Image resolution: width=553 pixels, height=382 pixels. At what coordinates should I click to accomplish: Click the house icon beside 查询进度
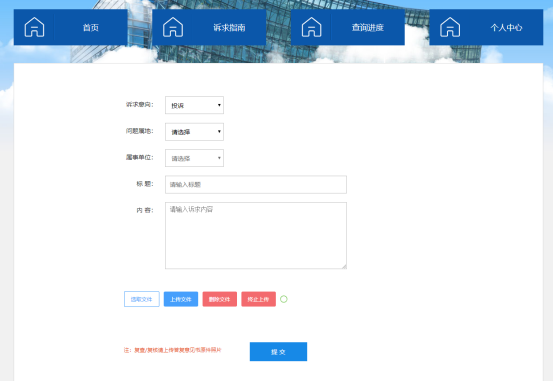311,27
